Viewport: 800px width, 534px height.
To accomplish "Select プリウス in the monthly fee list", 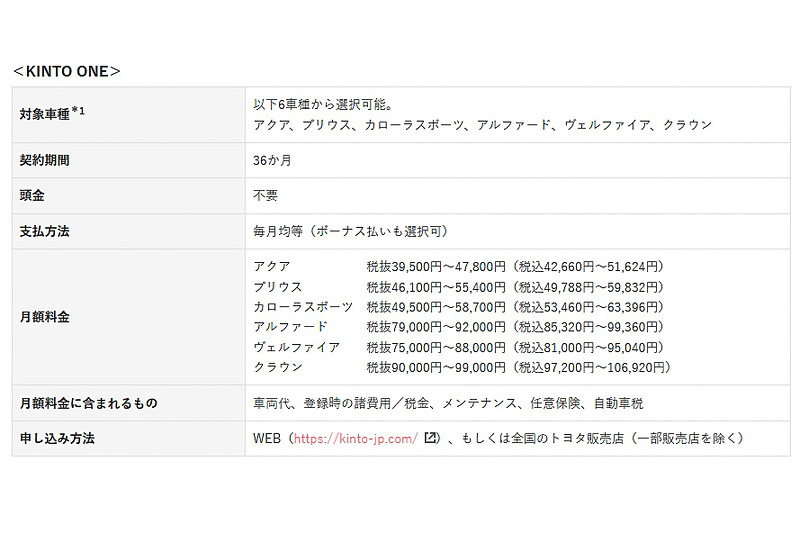I will 278,287.
